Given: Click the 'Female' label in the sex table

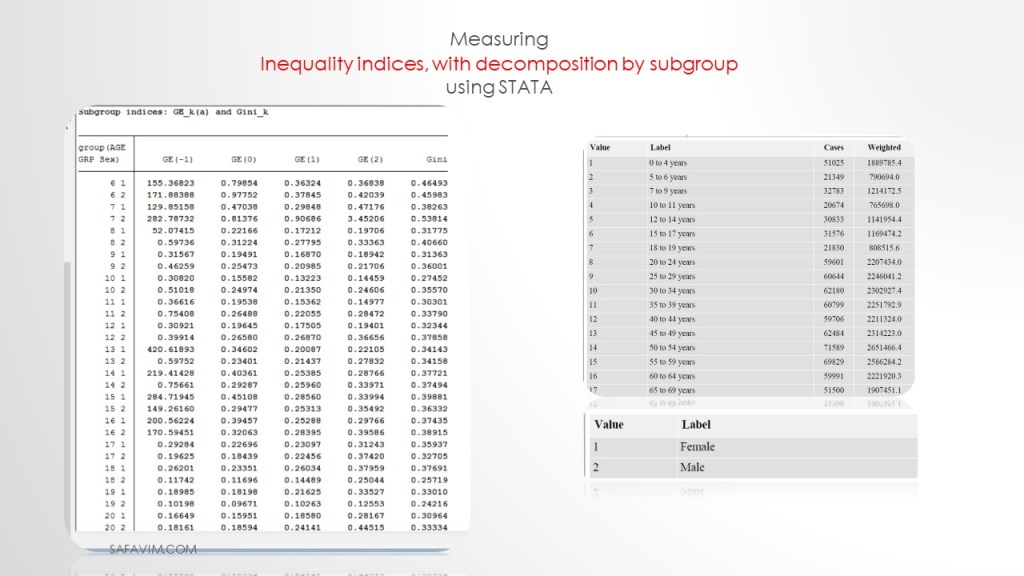Looking at the screenshot, I should [x=697, y=446].
